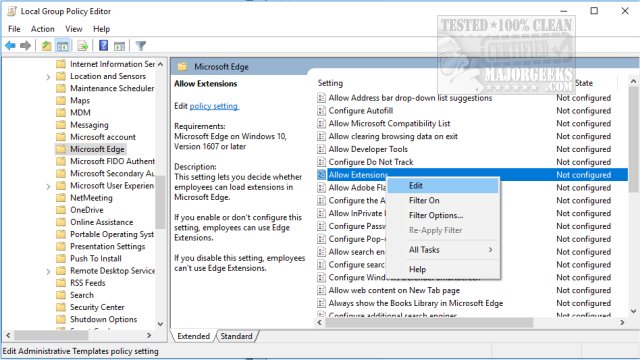The image size is (640, 360).
Task: Click the tree pane scroll up arrow
Action: pos(160,64)
